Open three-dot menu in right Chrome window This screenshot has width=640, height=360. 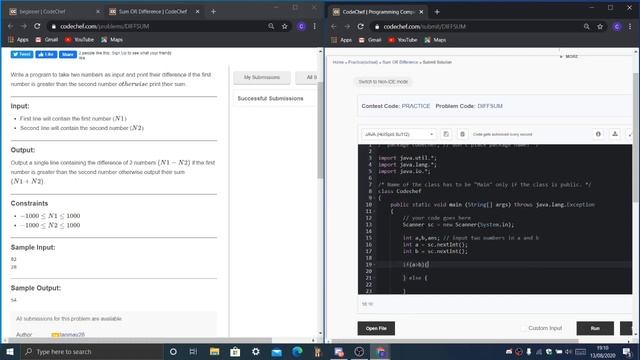(630, 27)
